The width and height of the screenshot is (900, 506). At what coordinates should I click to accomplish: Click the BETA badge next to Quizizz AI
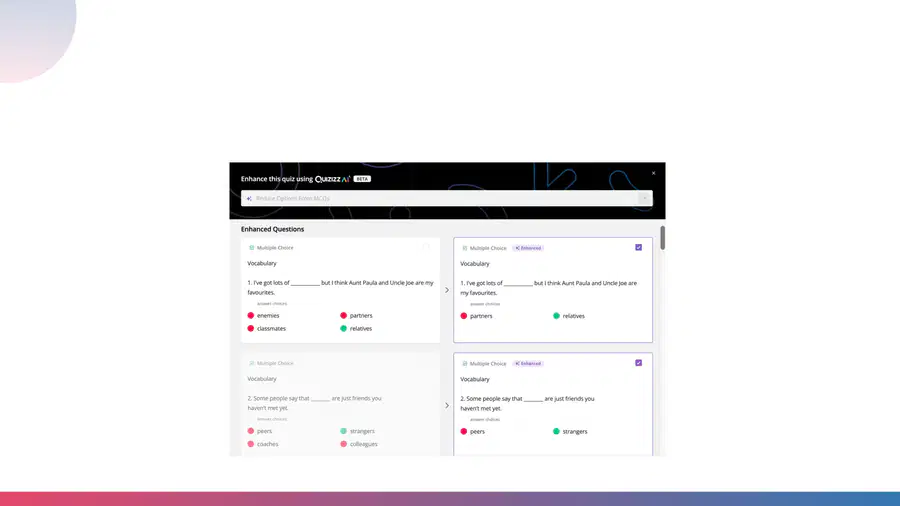pyautogui.click(x=362, y=179)
